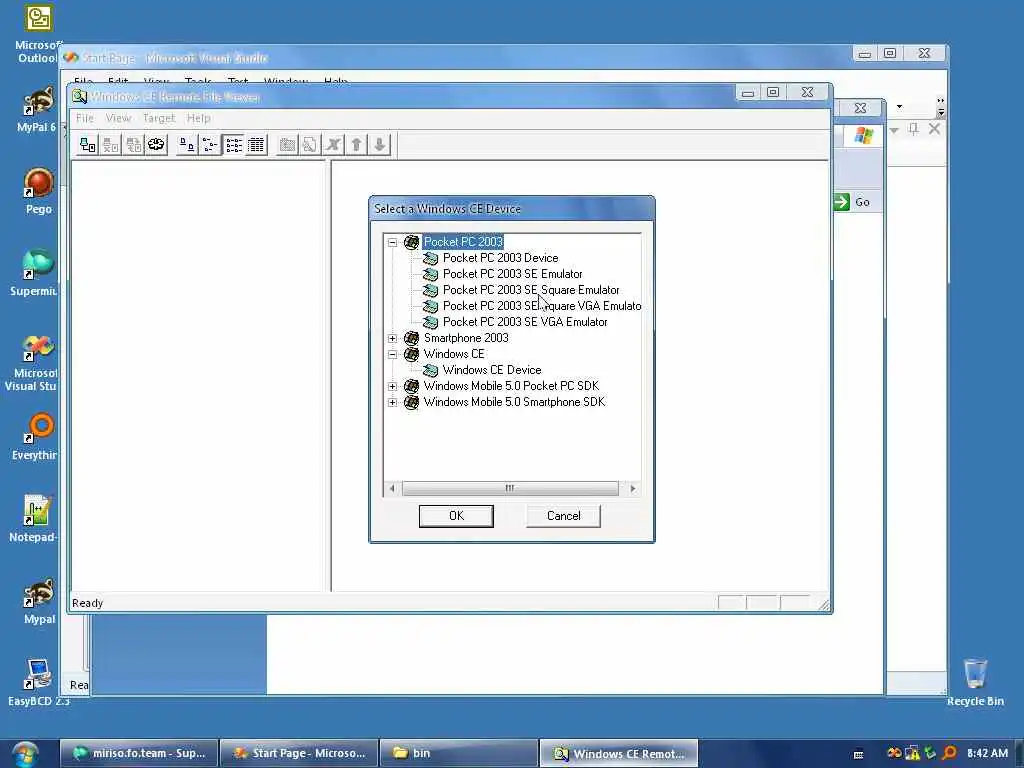
Task: Click the device list horizontal scrollbar thumb
Action: pos(510,488)
